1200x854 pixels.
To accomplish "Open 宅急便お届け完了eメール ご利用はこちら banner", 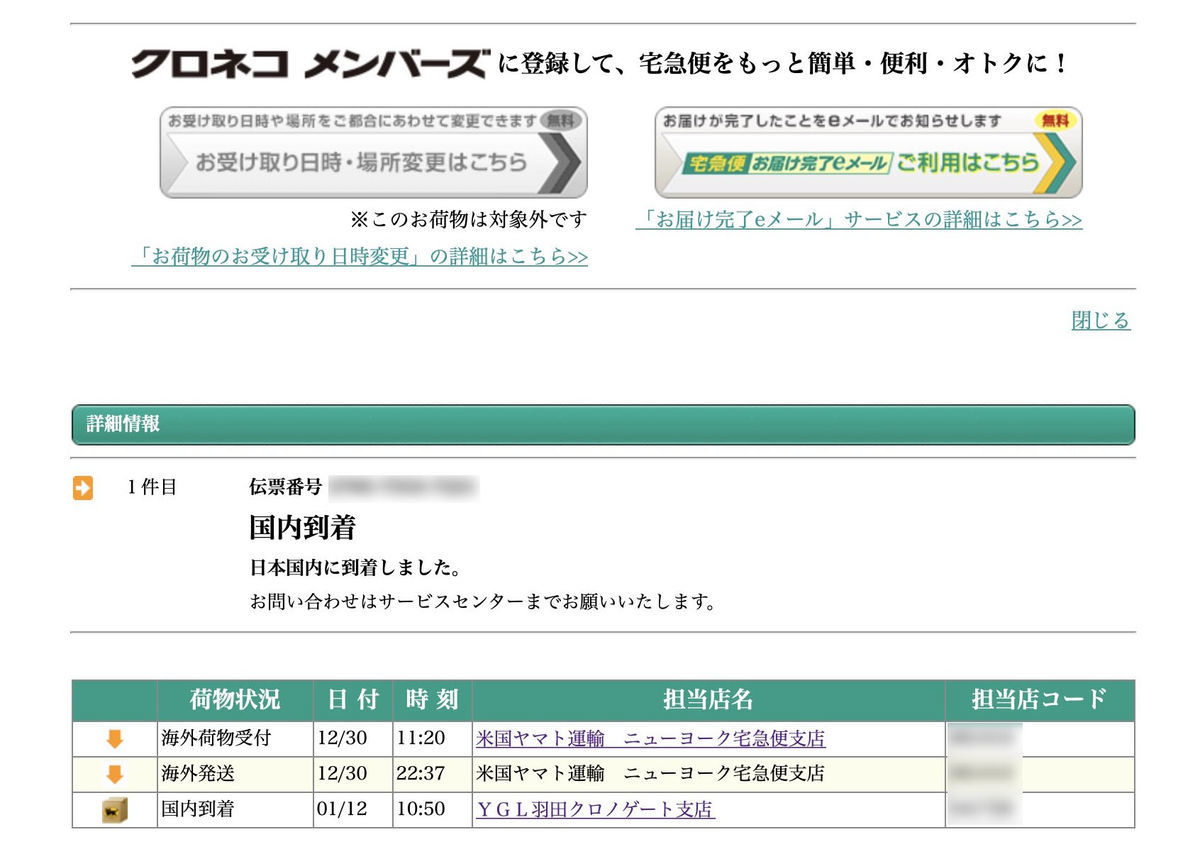I will click(868, 152).
